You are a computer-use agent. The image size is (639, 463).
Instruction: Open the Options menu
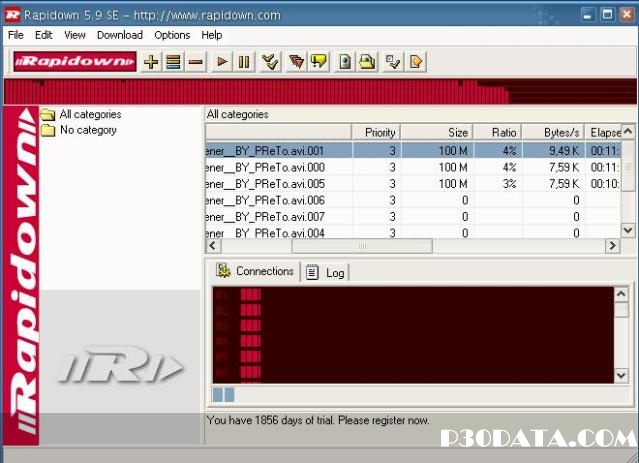(172, 35)
